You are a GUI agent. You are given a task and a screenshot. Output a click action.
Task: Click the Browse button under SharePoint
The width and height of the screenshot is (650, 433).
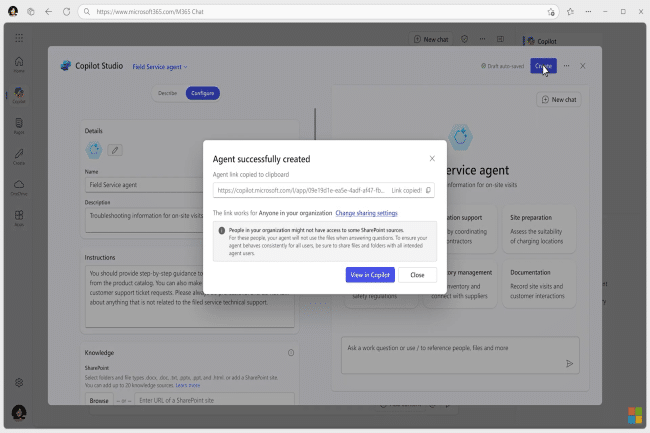tap(99, 400)
